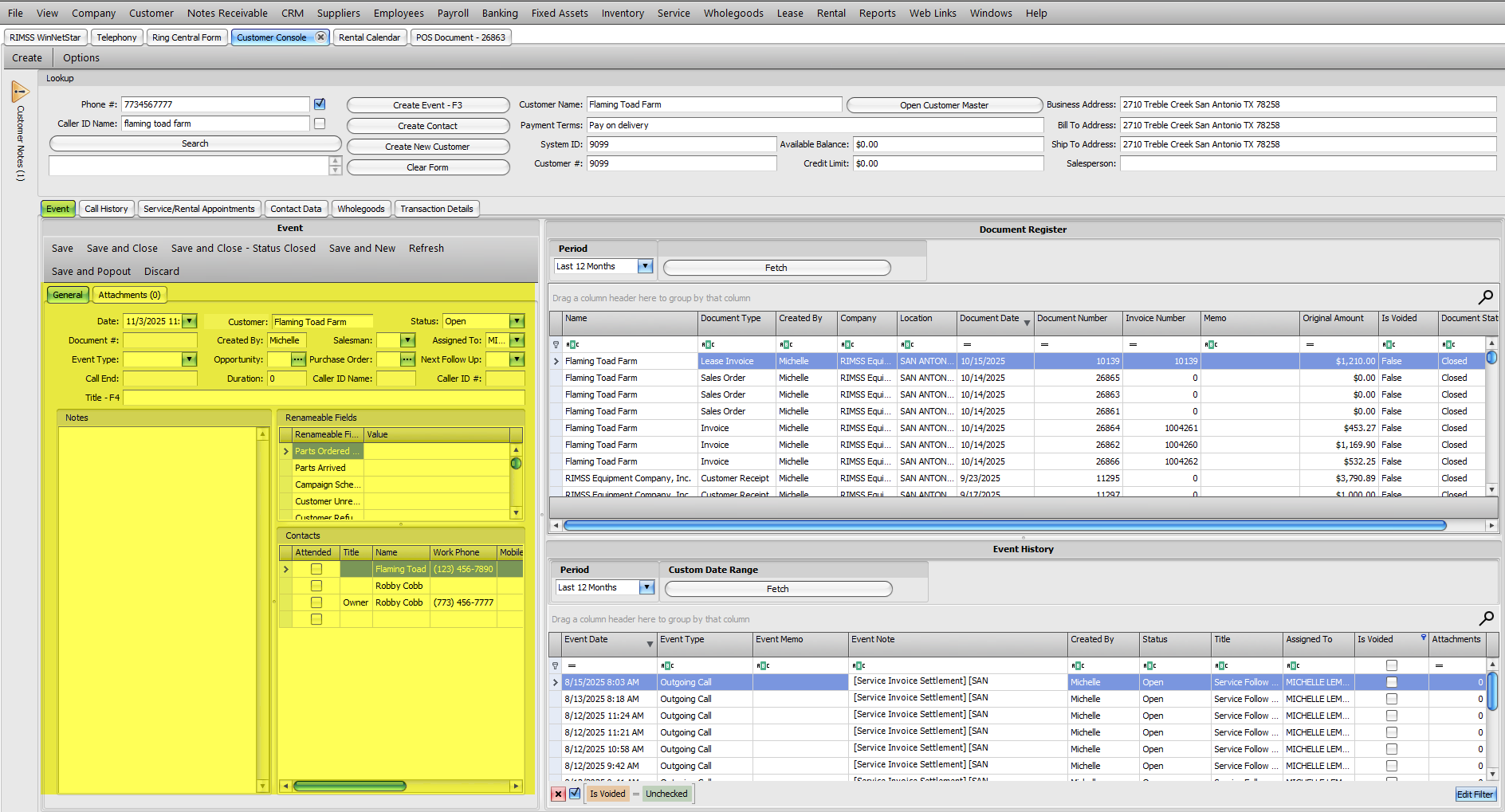Check the checkbox next to Caller ID Name
Screen dimensions: 1505x812
320,124
